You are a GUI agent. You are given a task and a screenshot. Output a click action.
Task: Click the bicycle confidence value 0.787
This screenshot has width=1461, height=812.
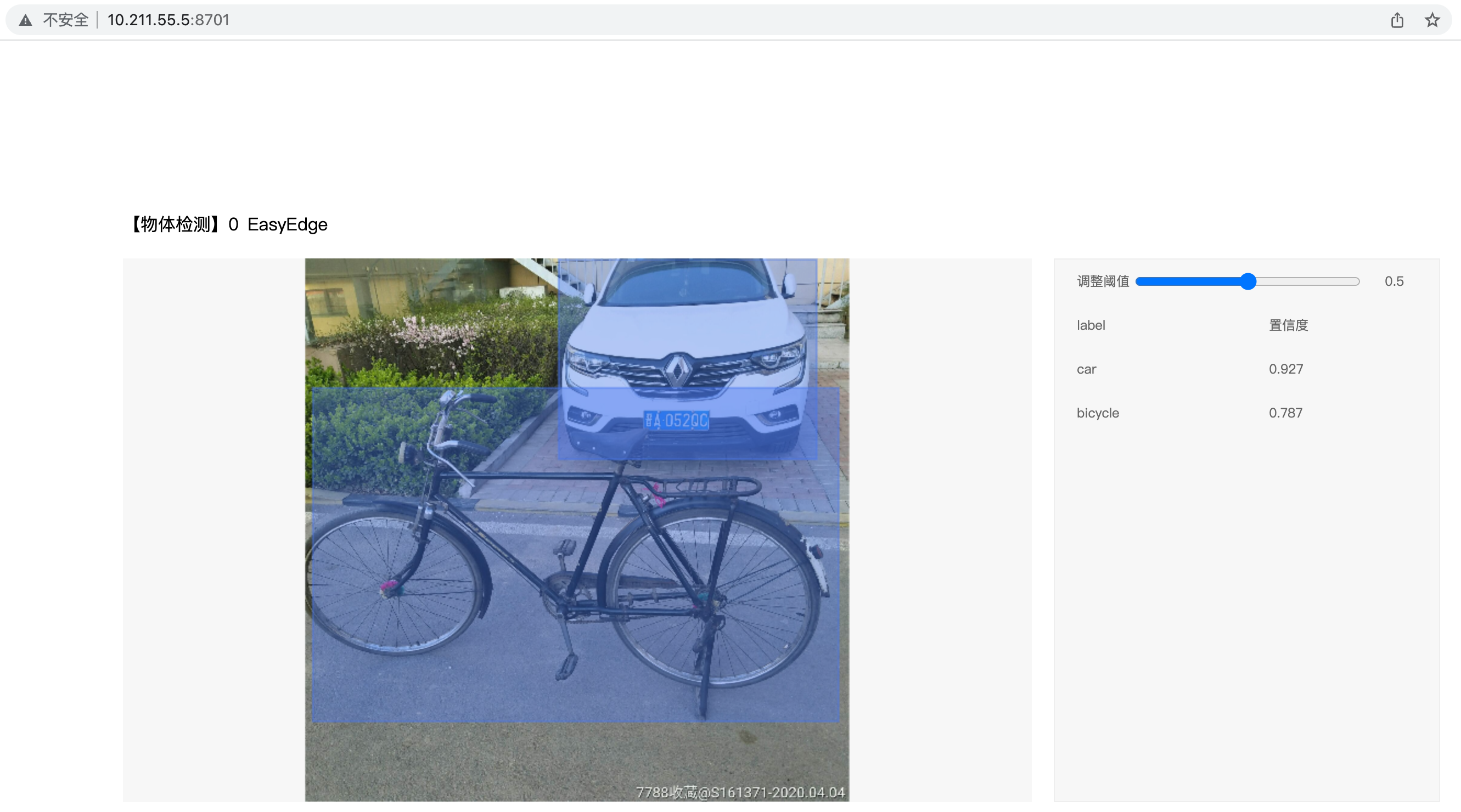1285,413
